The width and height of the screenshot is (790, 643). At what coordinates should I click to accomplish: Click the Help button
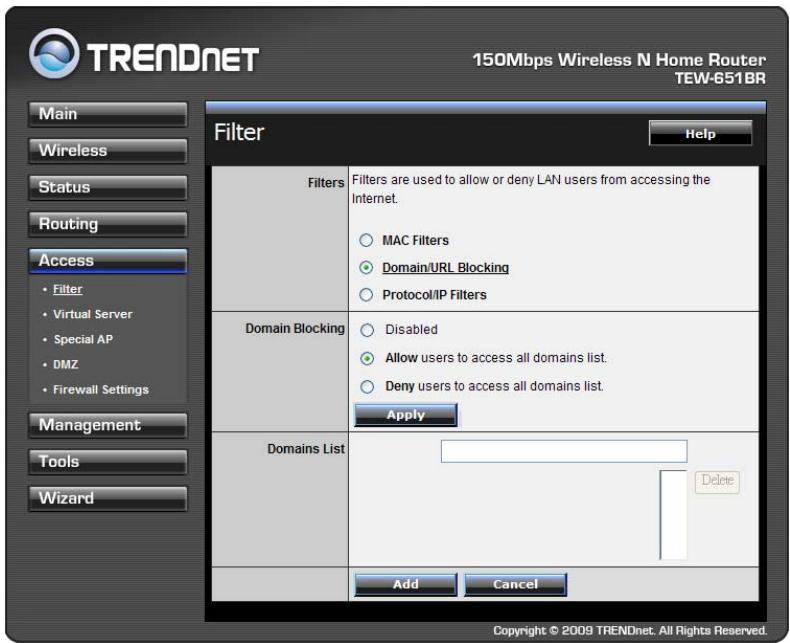pos(700,134)
